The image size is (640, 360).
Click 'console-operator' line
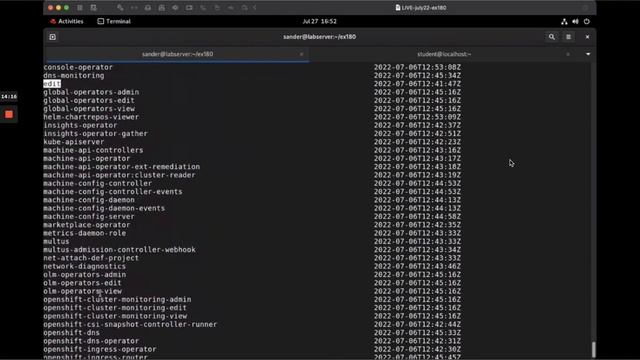pos(78,67)
